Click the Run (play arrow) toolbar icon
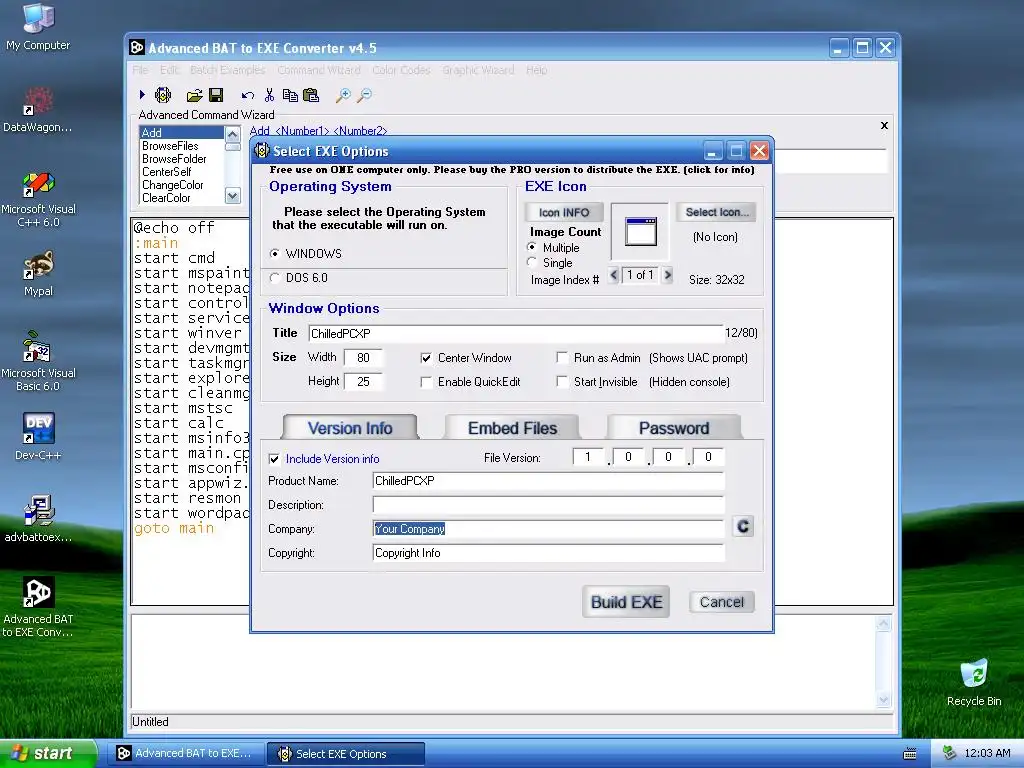1024x768 pixels. tap(142, 95)
